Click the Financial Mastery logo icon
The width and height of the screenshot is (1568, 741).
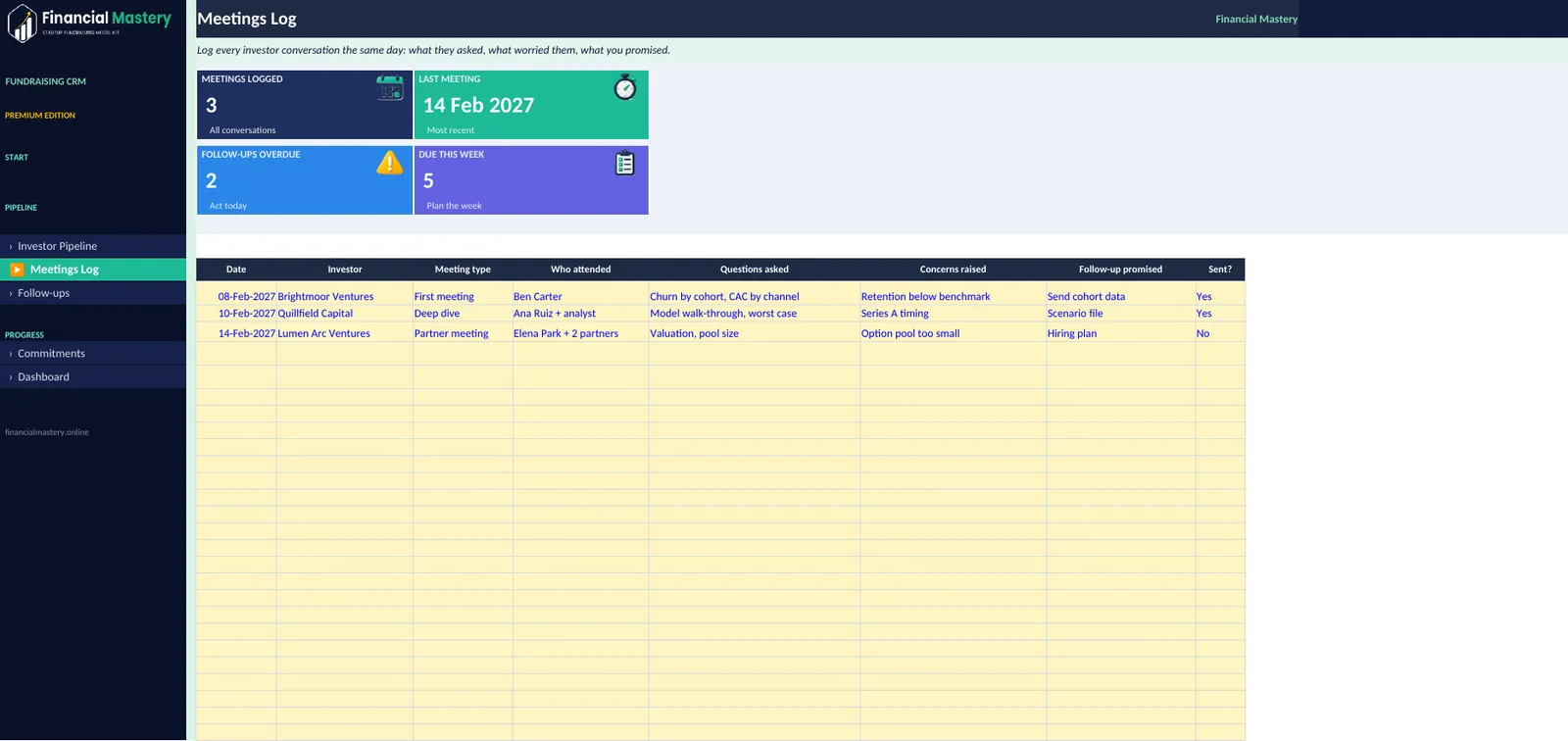(22, 24)
